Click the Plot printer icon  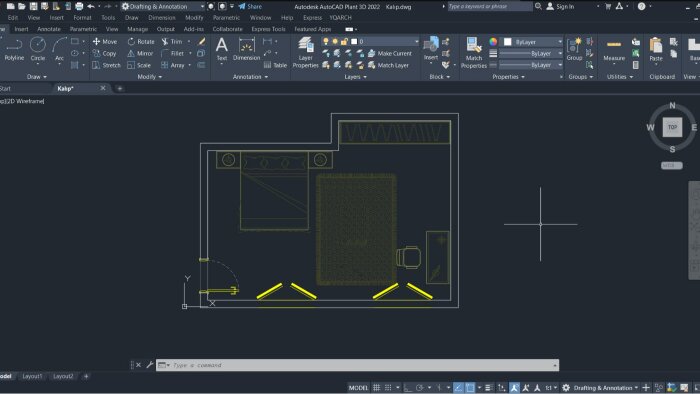pyautogui.click(x=79, y=6)
